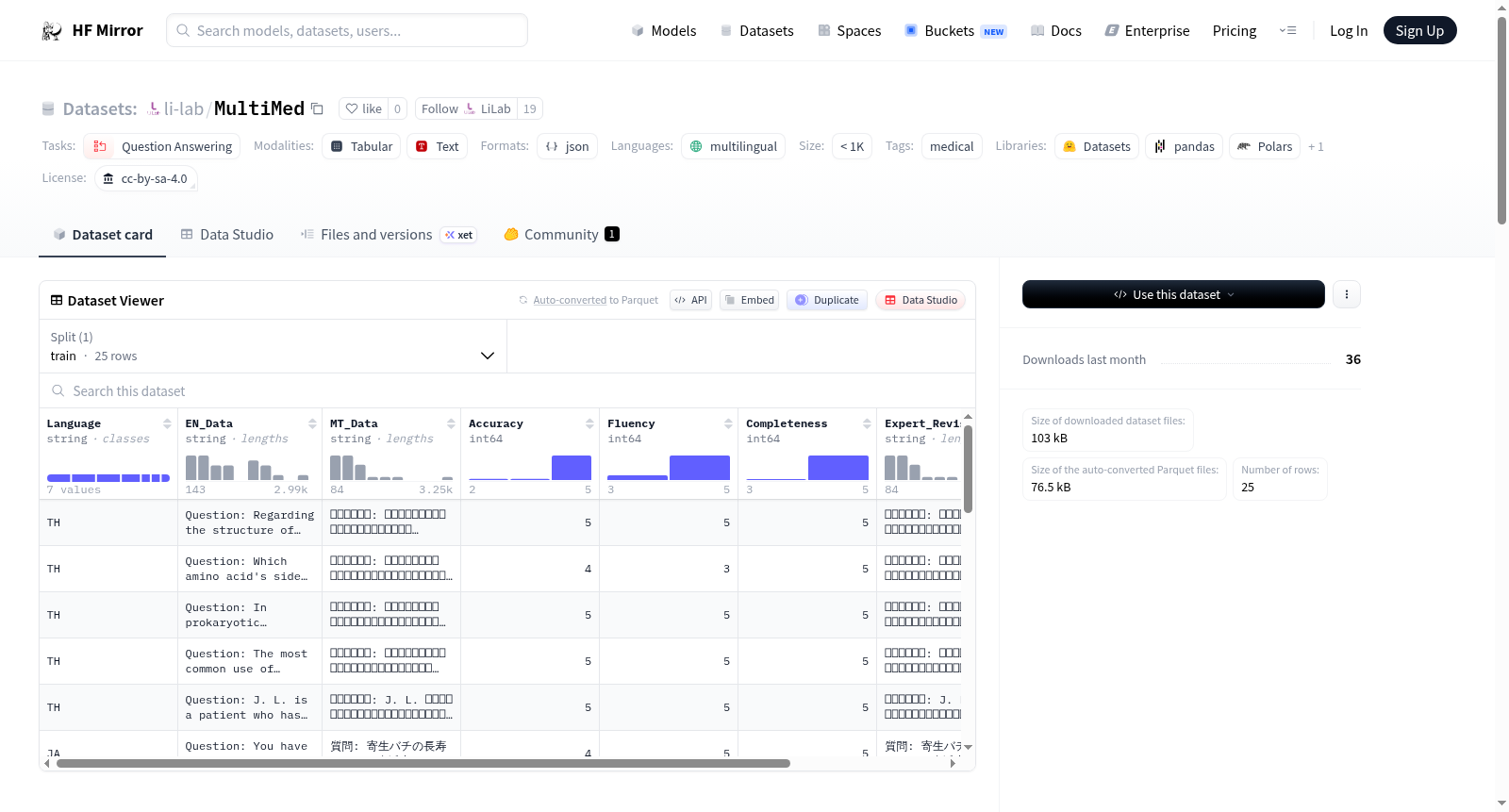Click the API button in Dataset Viewer
Image resolution: width=1509 pixels, height=812 pixels.
690,300
